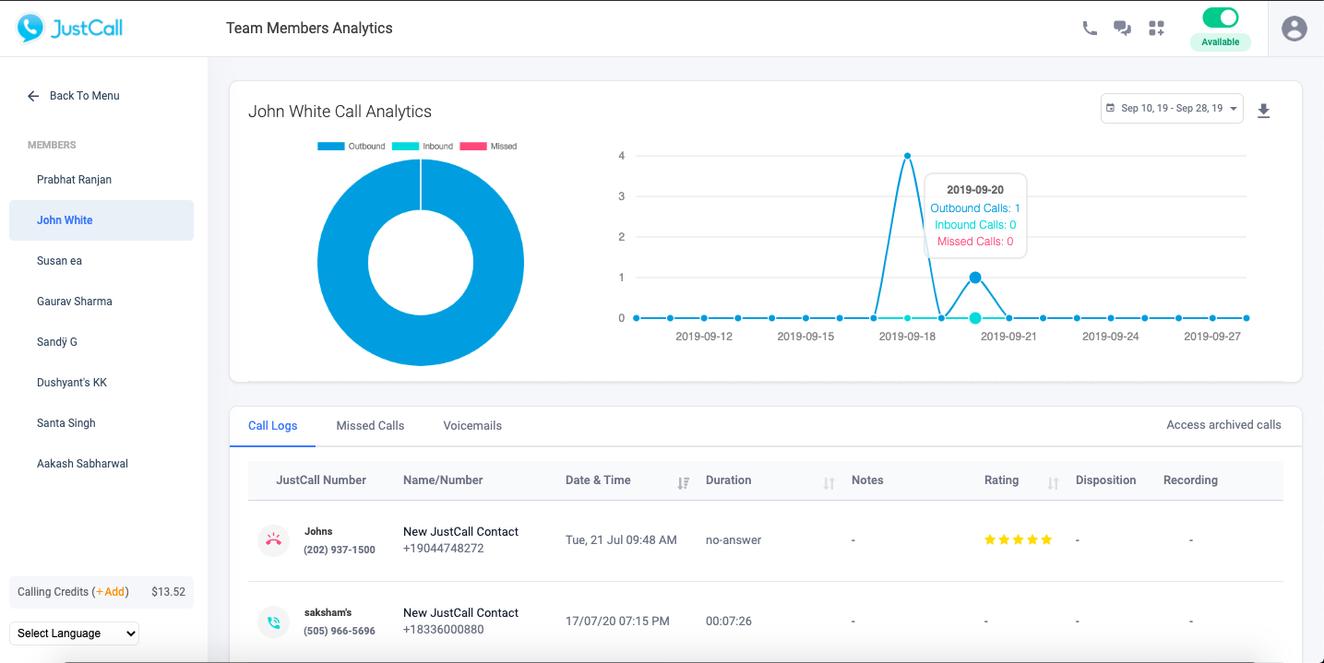Click the calendar icon in date picker

(x=1110, y=108)
